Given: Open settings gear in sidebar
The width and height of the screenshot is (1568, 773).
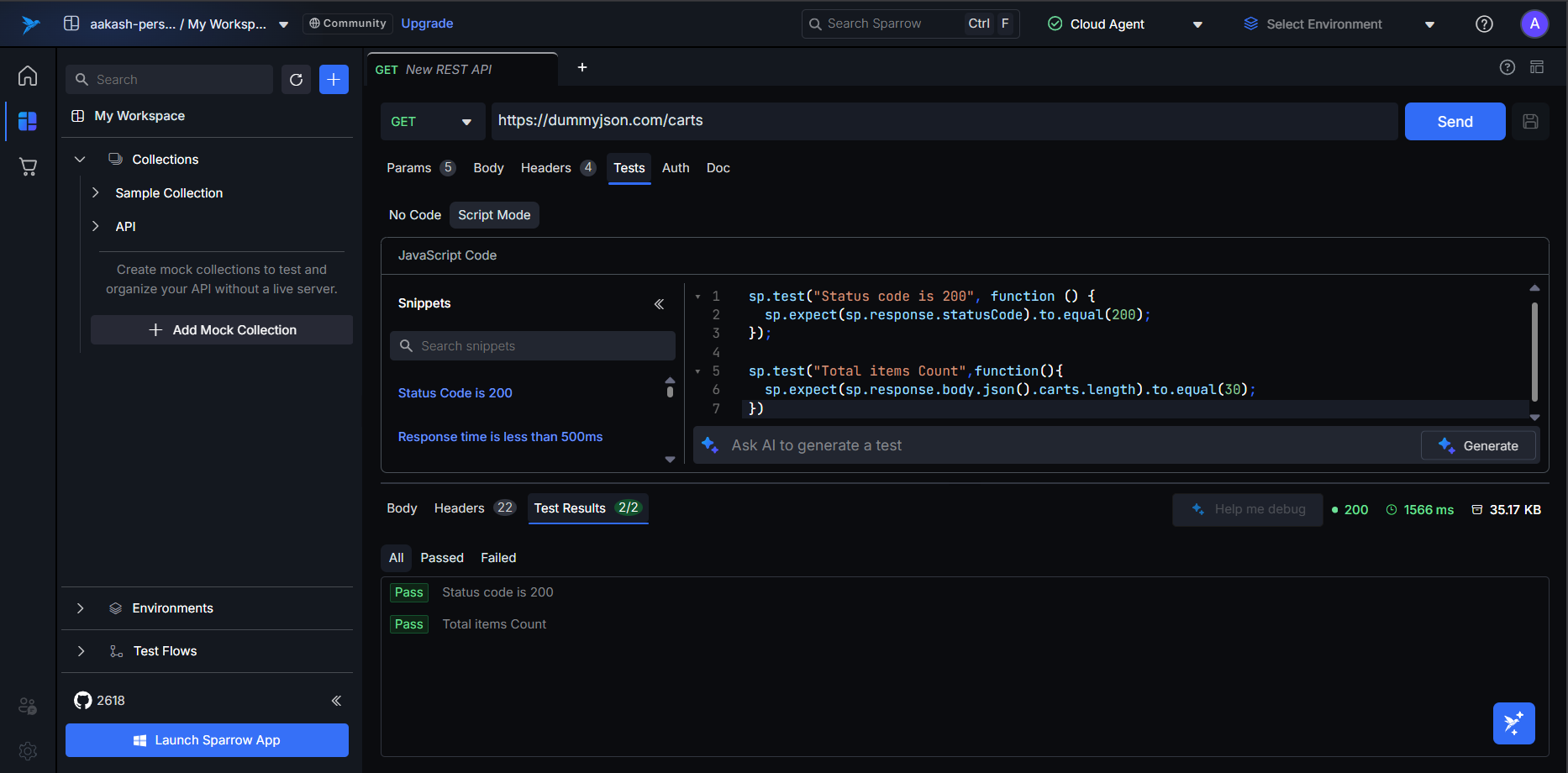Looking at the screenshot, I should [28, 750].
